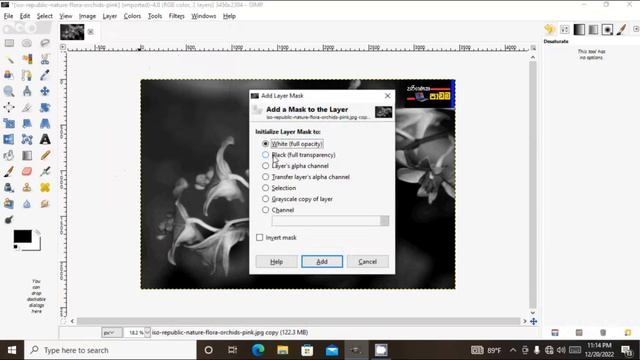Open File Explorer from the taskbar

[x=282, y=350]
